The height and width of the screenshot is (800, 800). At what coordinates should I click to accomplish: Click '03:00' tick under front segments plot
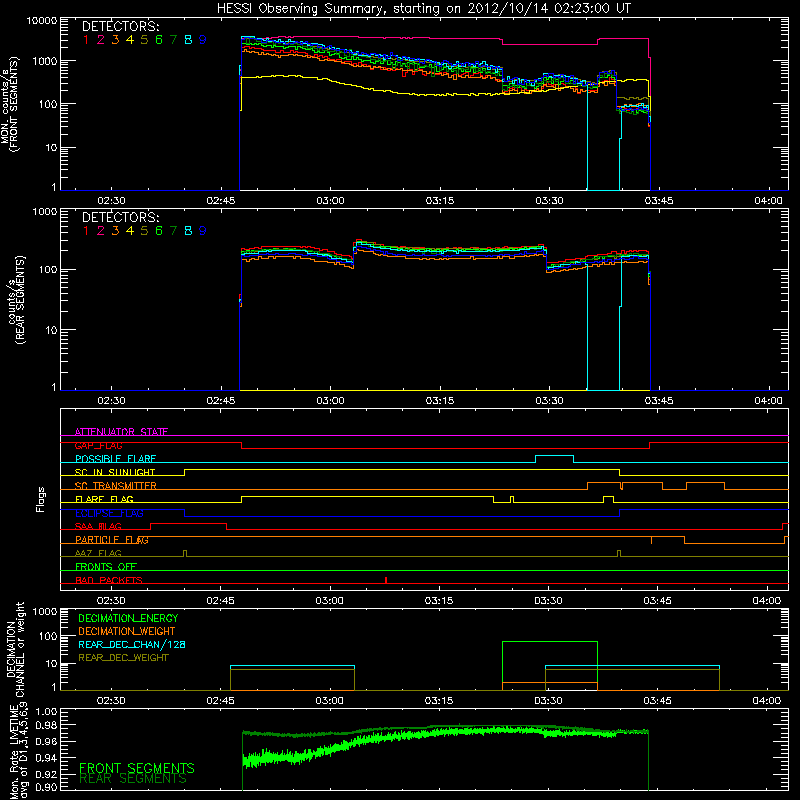pos(330,201)
